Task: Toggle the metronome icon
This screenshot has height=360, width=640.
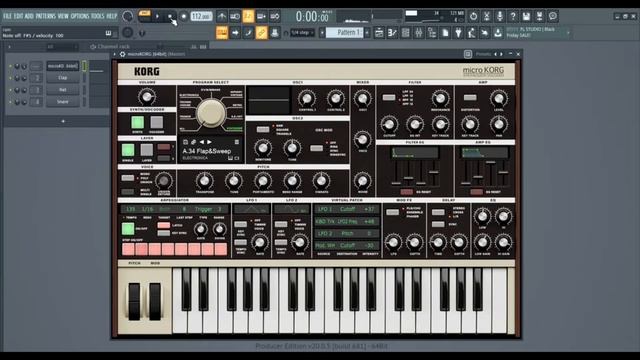Action: (x=222, y=16)
